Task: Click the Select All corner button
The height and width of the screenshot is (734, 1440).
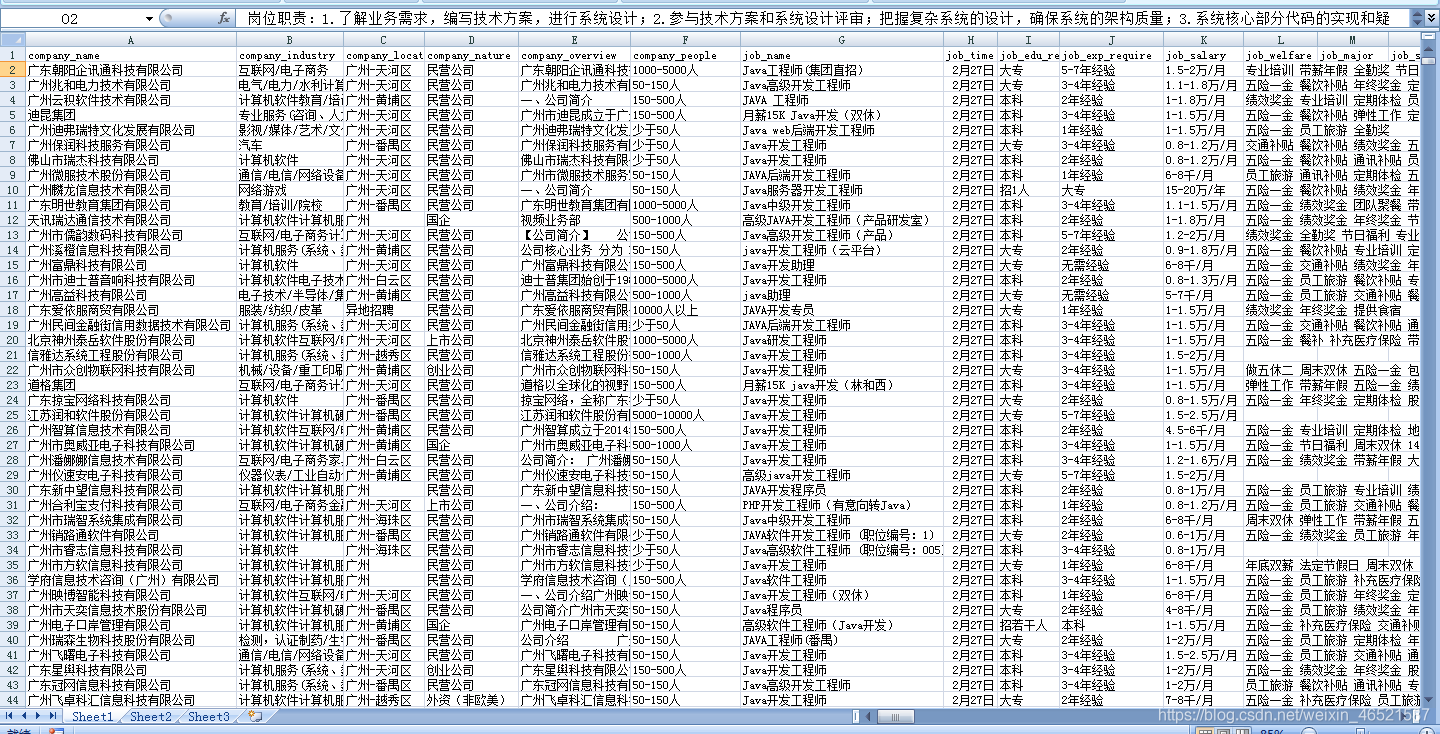Action: click(12, 40)
